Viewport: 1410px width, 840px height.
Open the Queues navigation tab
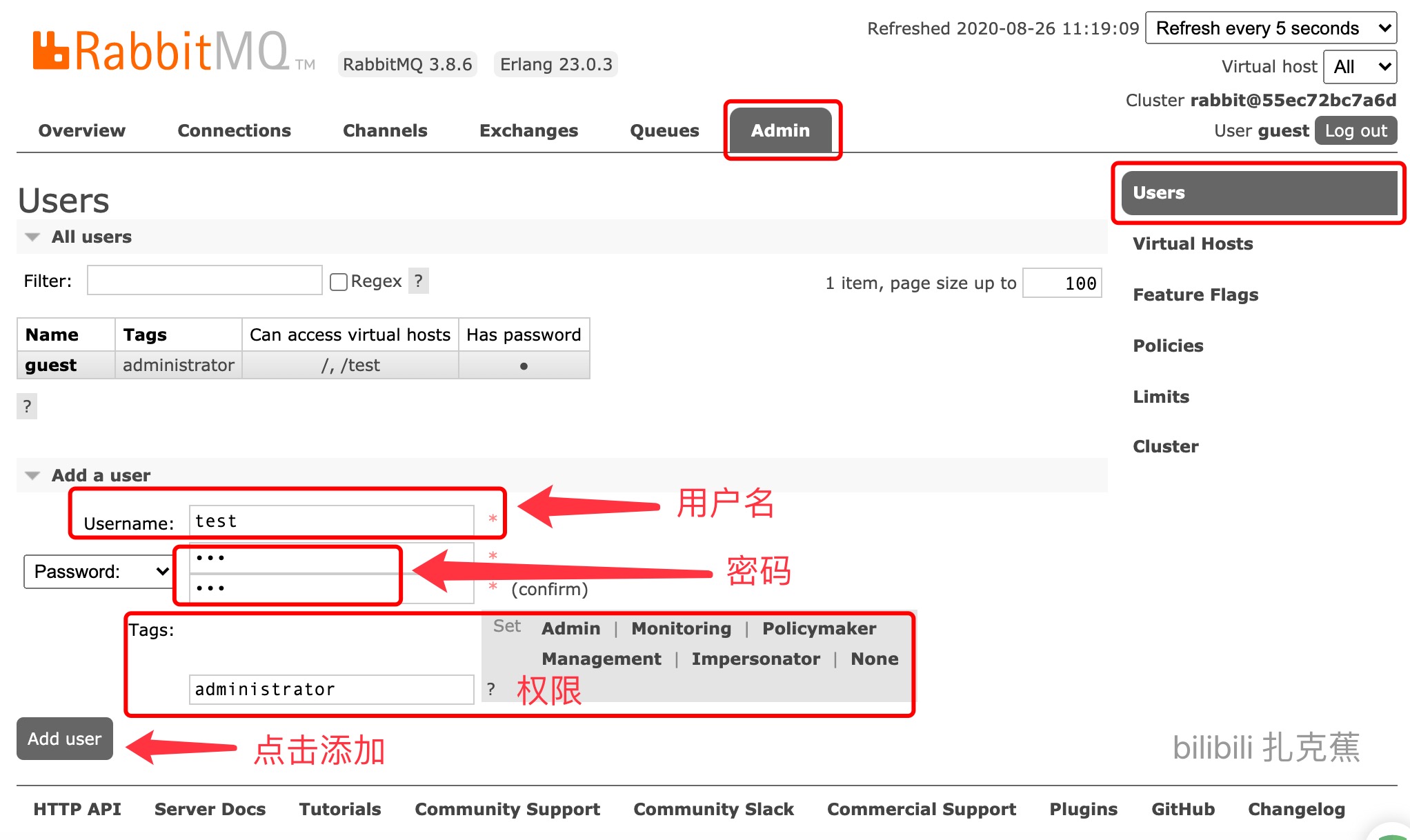coord(665,130)
